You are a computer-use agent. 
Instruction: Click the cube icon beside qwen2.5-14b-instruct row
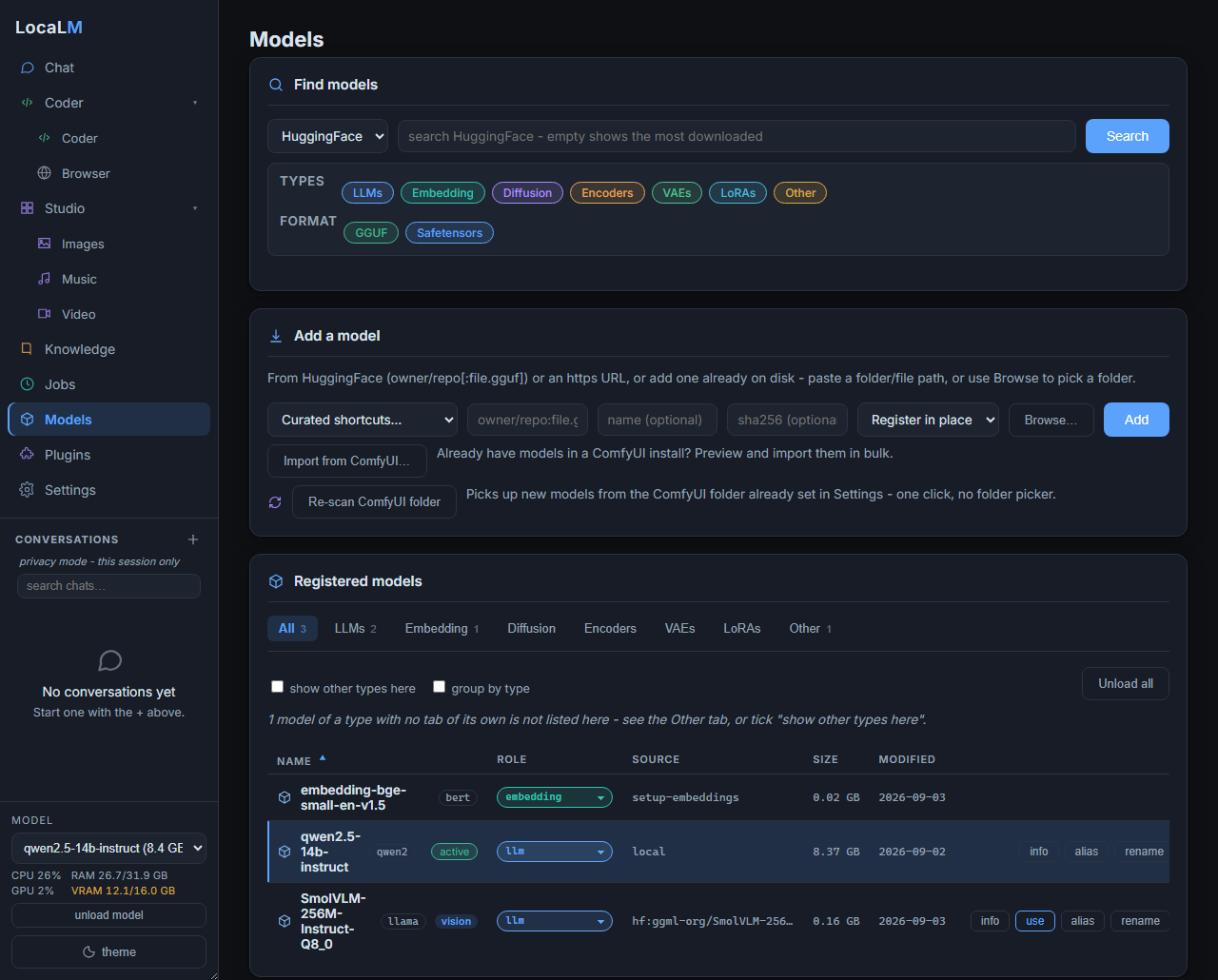[284, 852]
